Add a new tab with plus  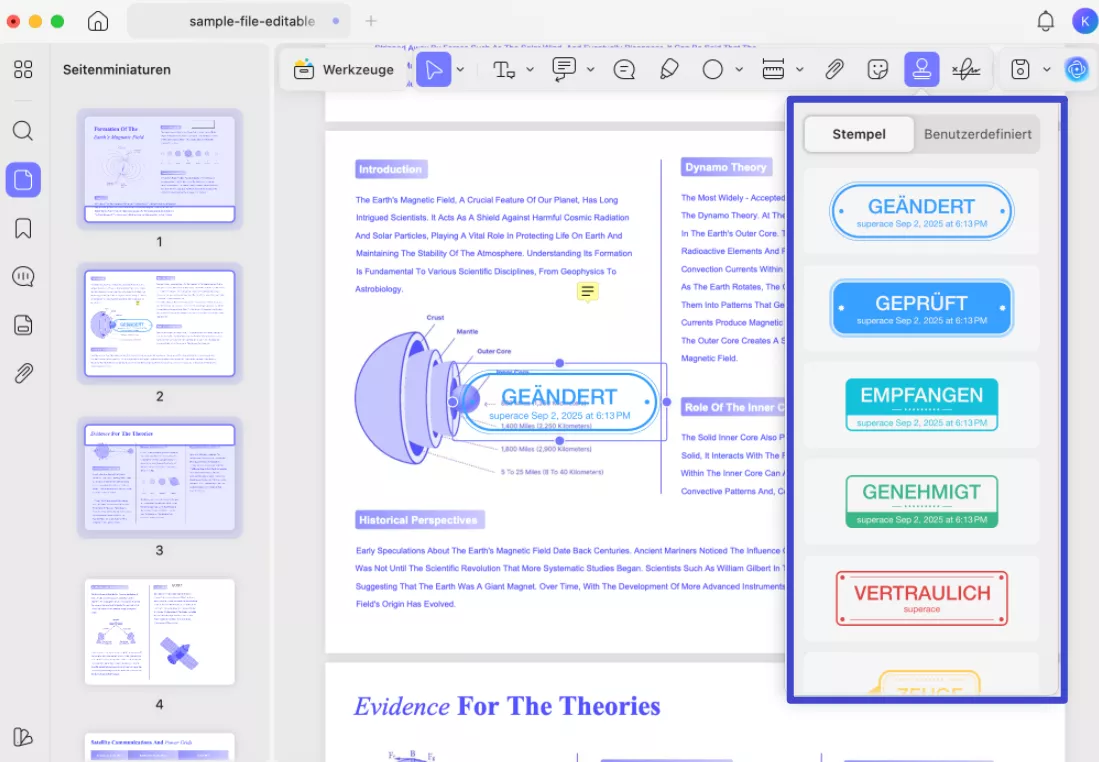tap(371, 21)
